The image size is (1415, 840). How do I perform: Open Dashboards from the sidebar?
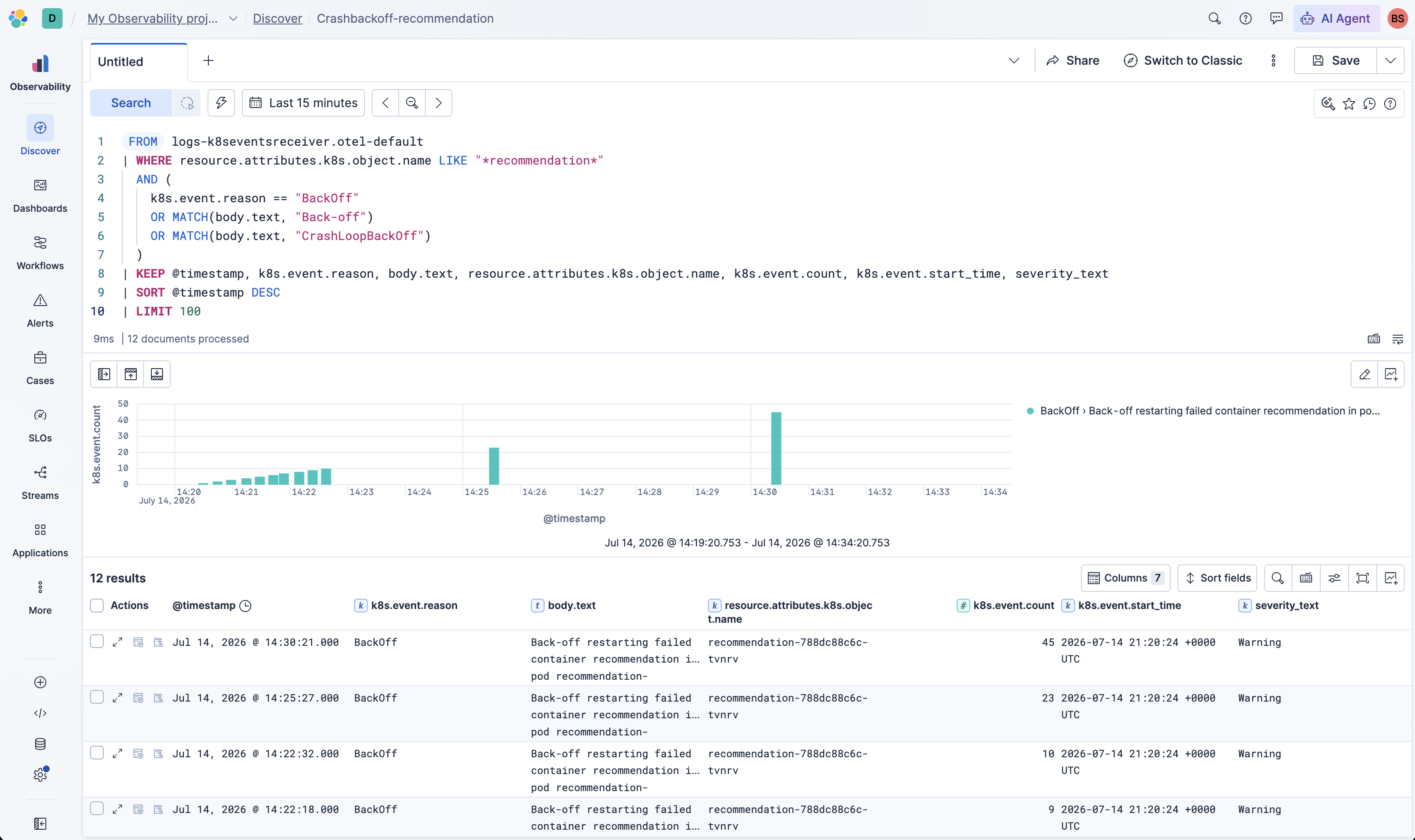40,196
